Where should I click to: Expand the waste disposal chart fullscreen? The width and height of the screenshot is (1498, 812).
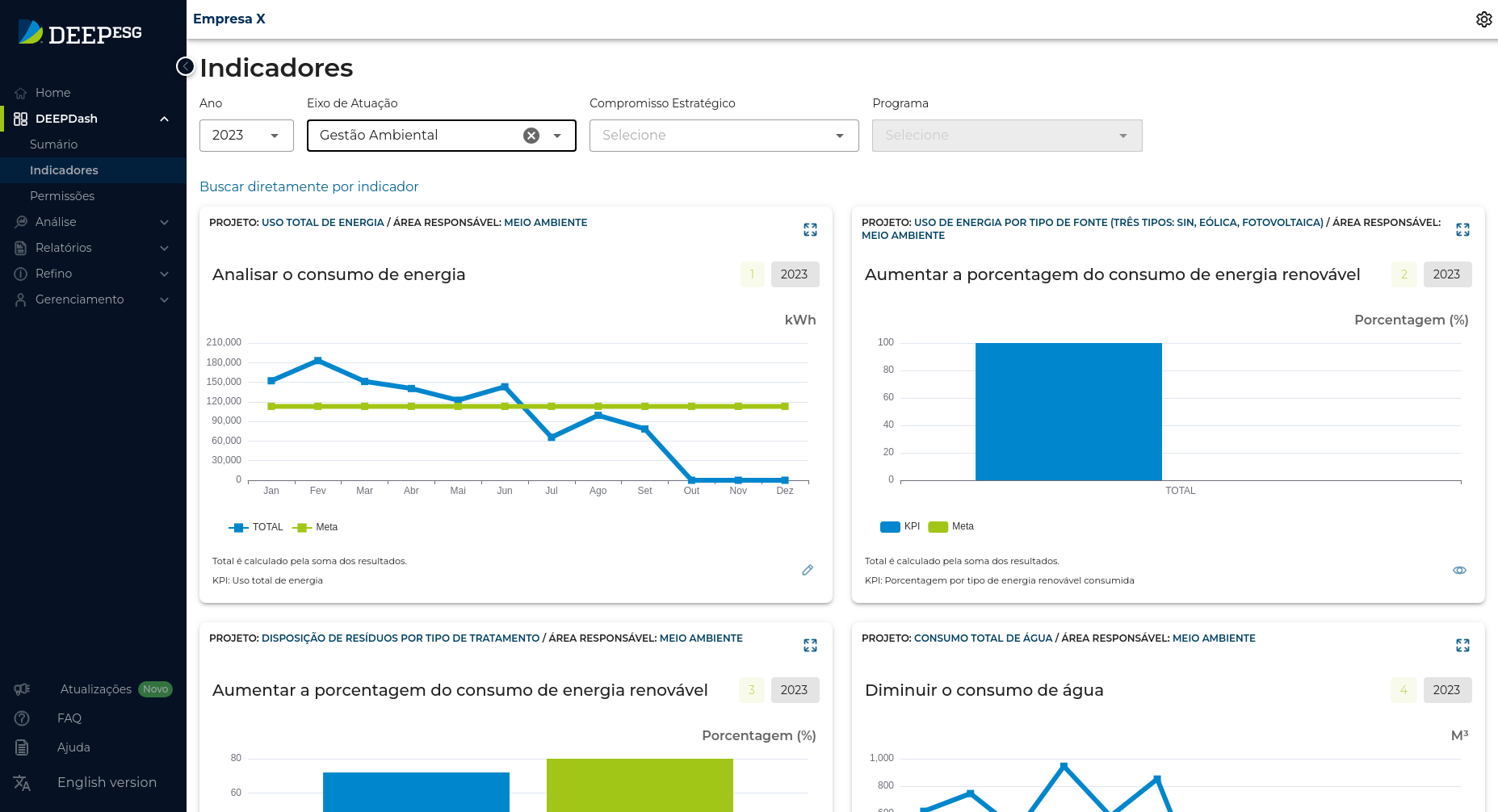(x=810, y=646)
